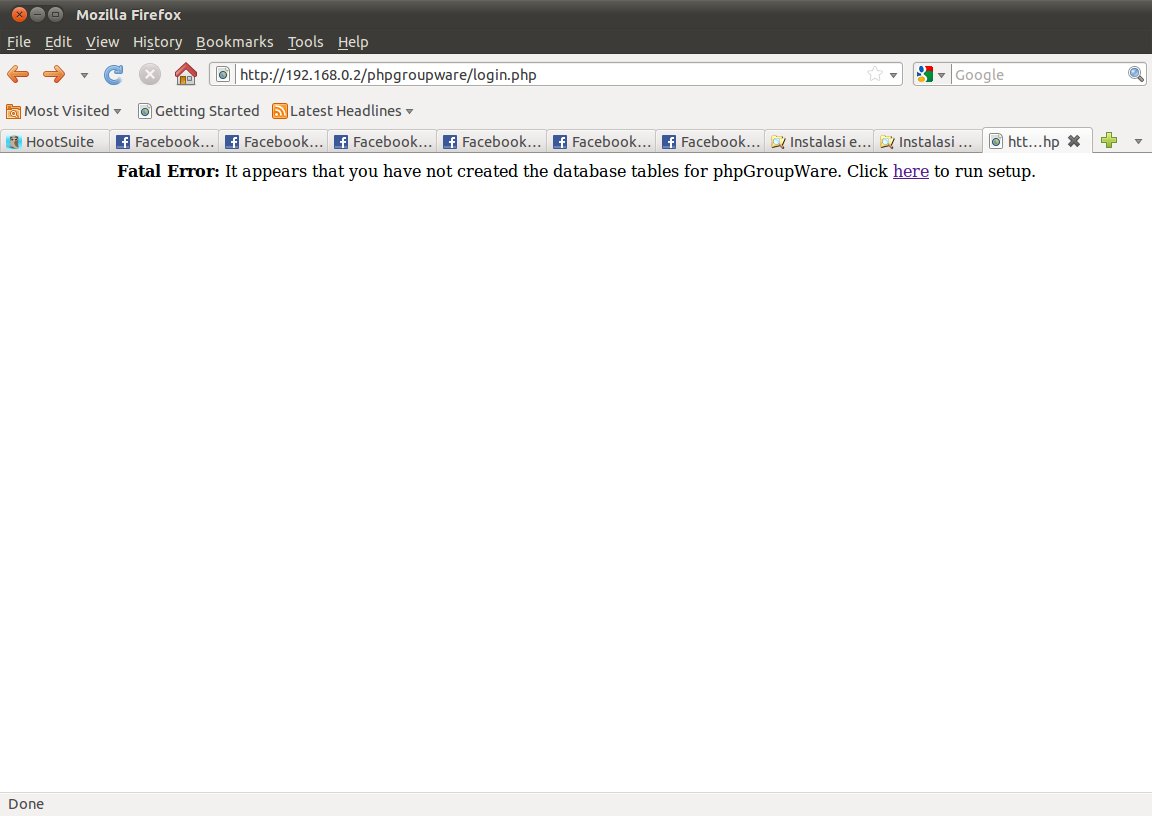Click the site identity icon in the URL bar
1152x816 pixels.
(223, 74)
